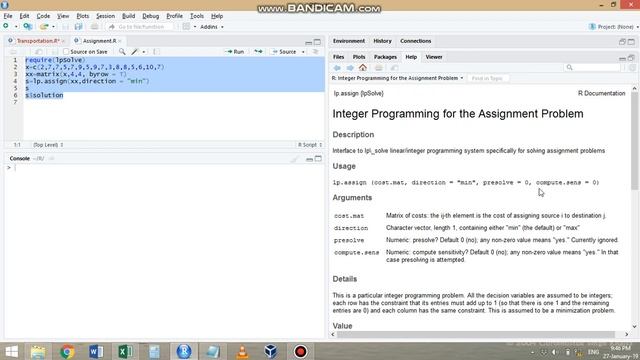The image size is (640, 360).
Task: Click the Code Tools wand icon
Action: (135, 52)
